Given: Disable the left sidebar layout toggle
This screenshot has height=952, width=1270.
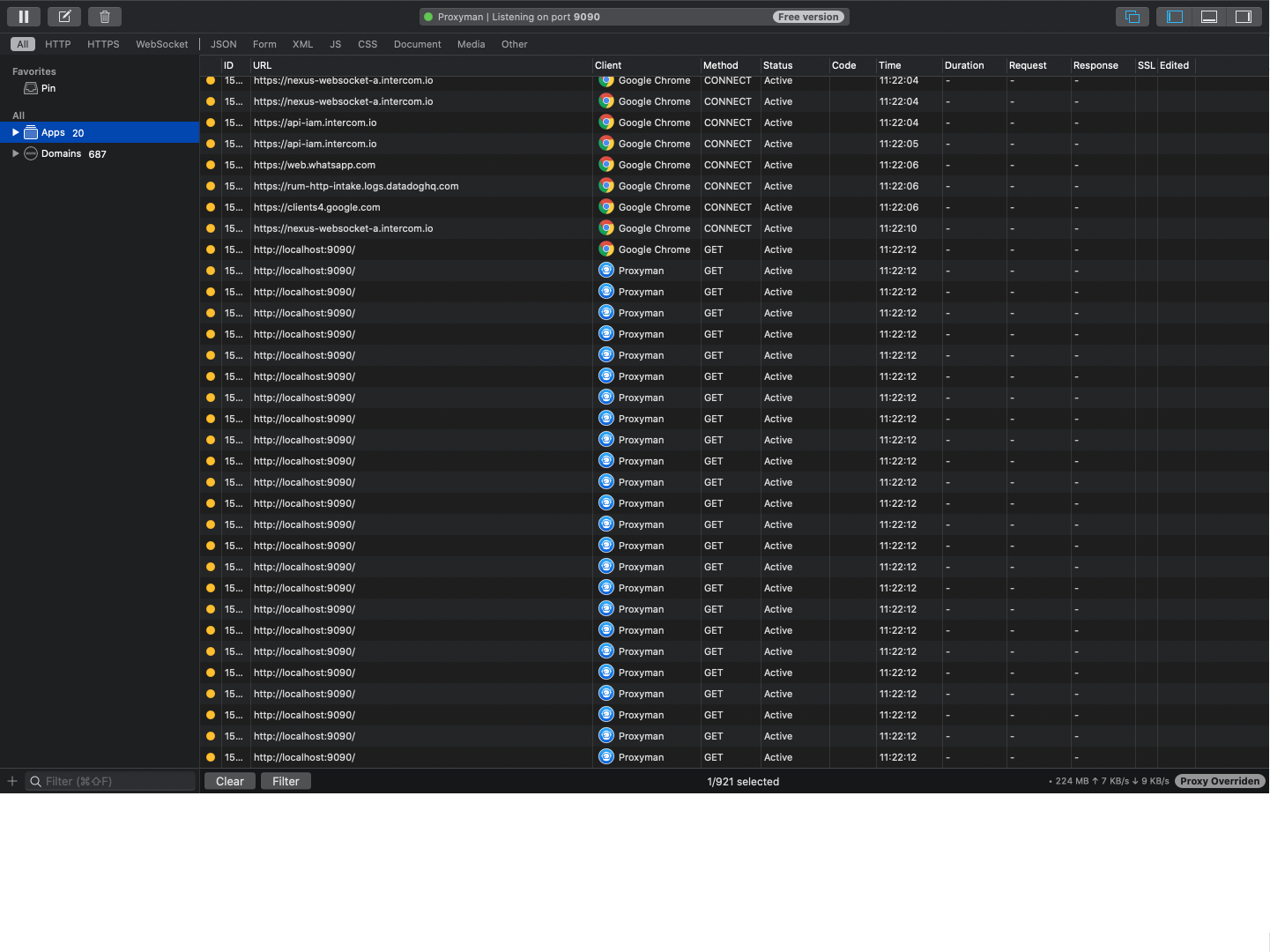Looking at the screenshot, I should point(1174,16).
